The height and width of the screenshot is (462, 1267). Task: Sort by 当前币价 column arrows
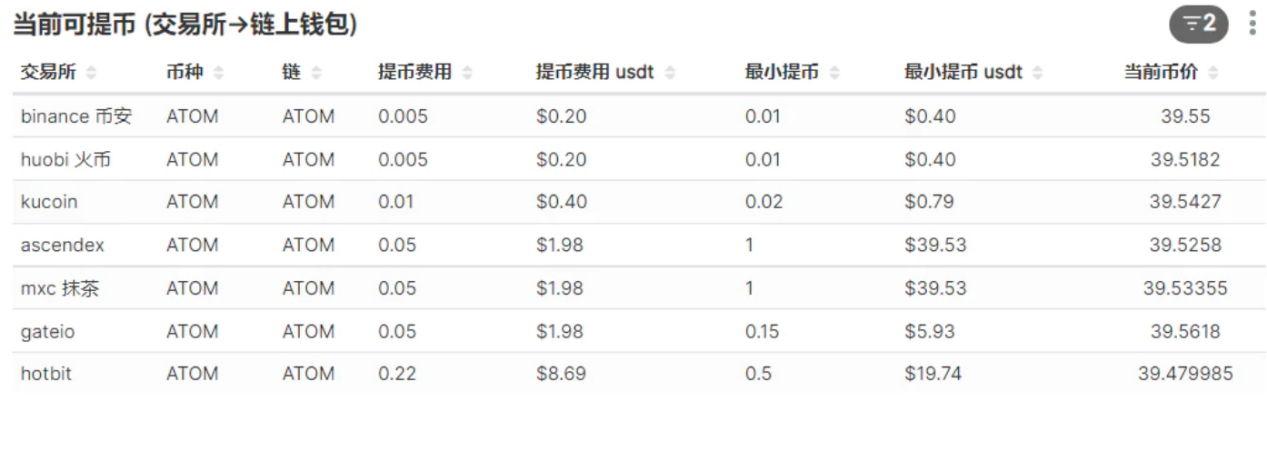(1213, 73)
